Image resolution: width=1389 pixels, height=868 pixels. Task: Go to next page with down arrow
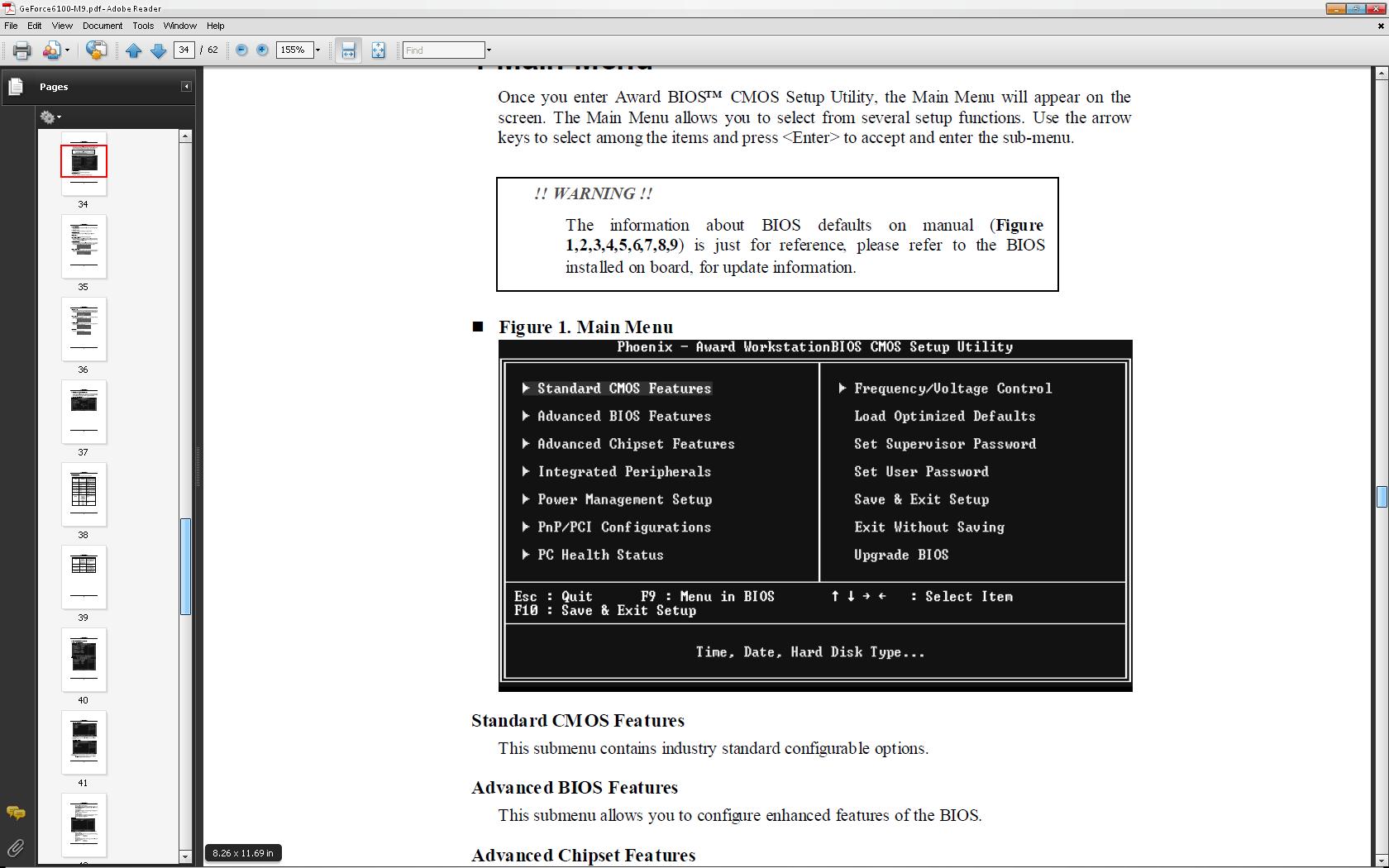(x=158, y=50)
